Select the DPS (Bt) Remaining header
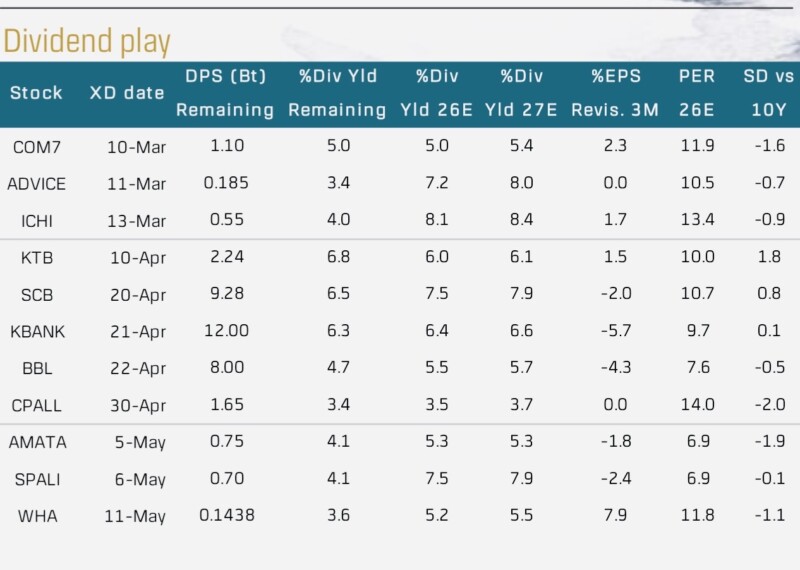The image size is (800, 570). tap(224, 93)
